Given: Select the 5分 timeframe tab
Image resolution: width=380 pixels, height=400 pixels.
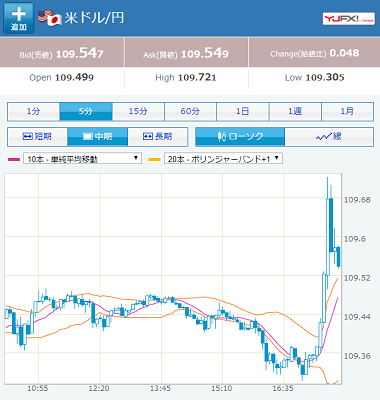Looking at the screenshot, I should (86, 112).
